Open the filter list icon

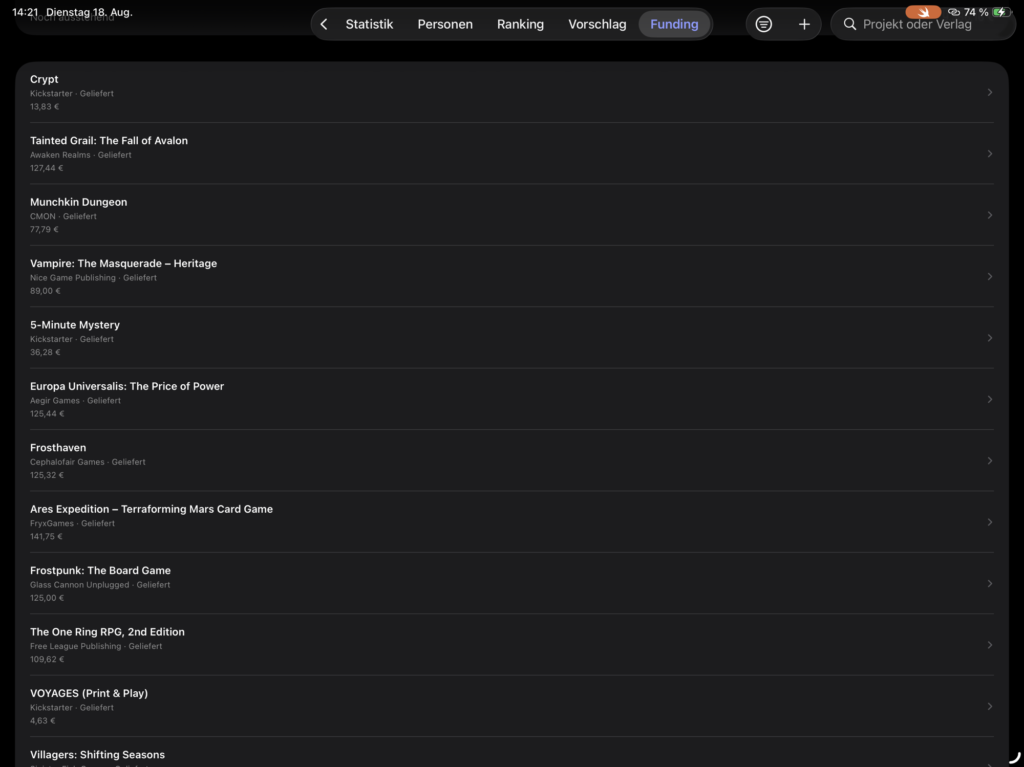coord(763,24)
